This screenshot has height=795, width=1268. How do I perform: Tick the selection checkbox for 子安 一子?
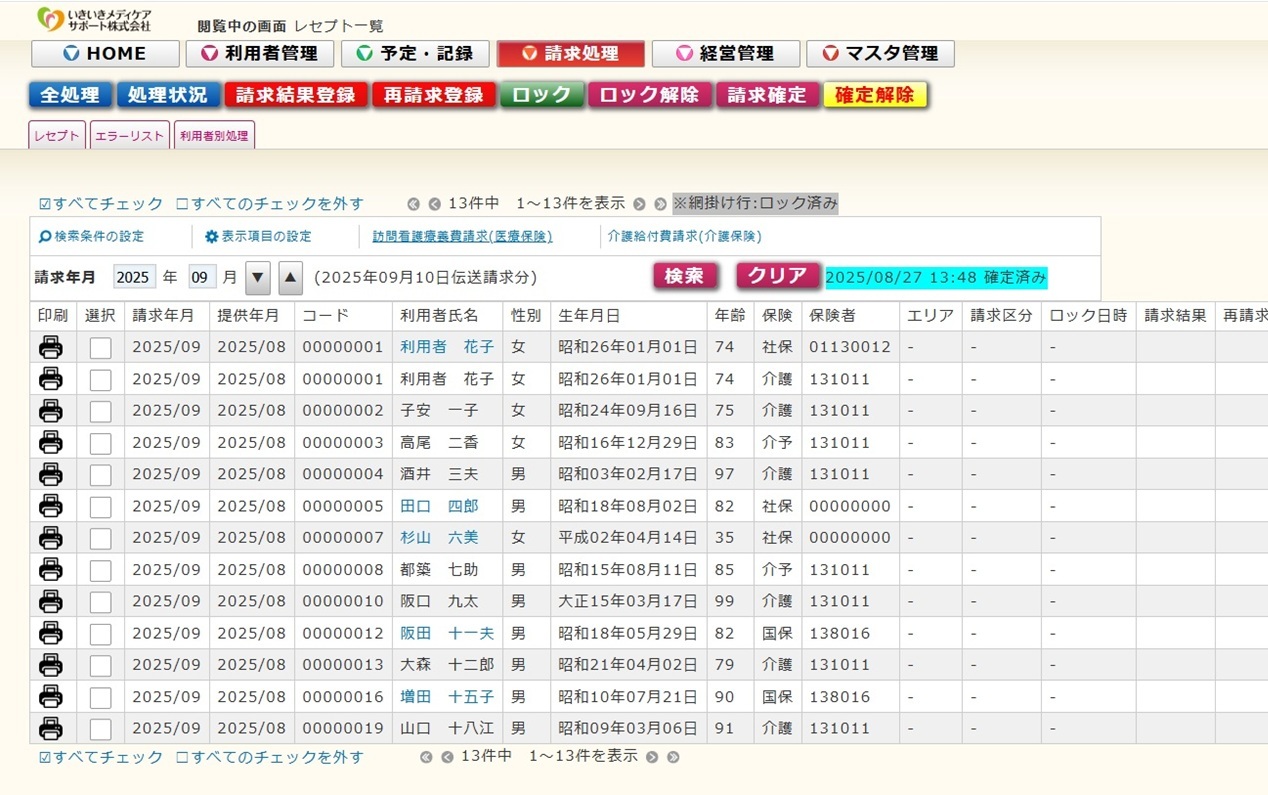[x=100, y=411]
